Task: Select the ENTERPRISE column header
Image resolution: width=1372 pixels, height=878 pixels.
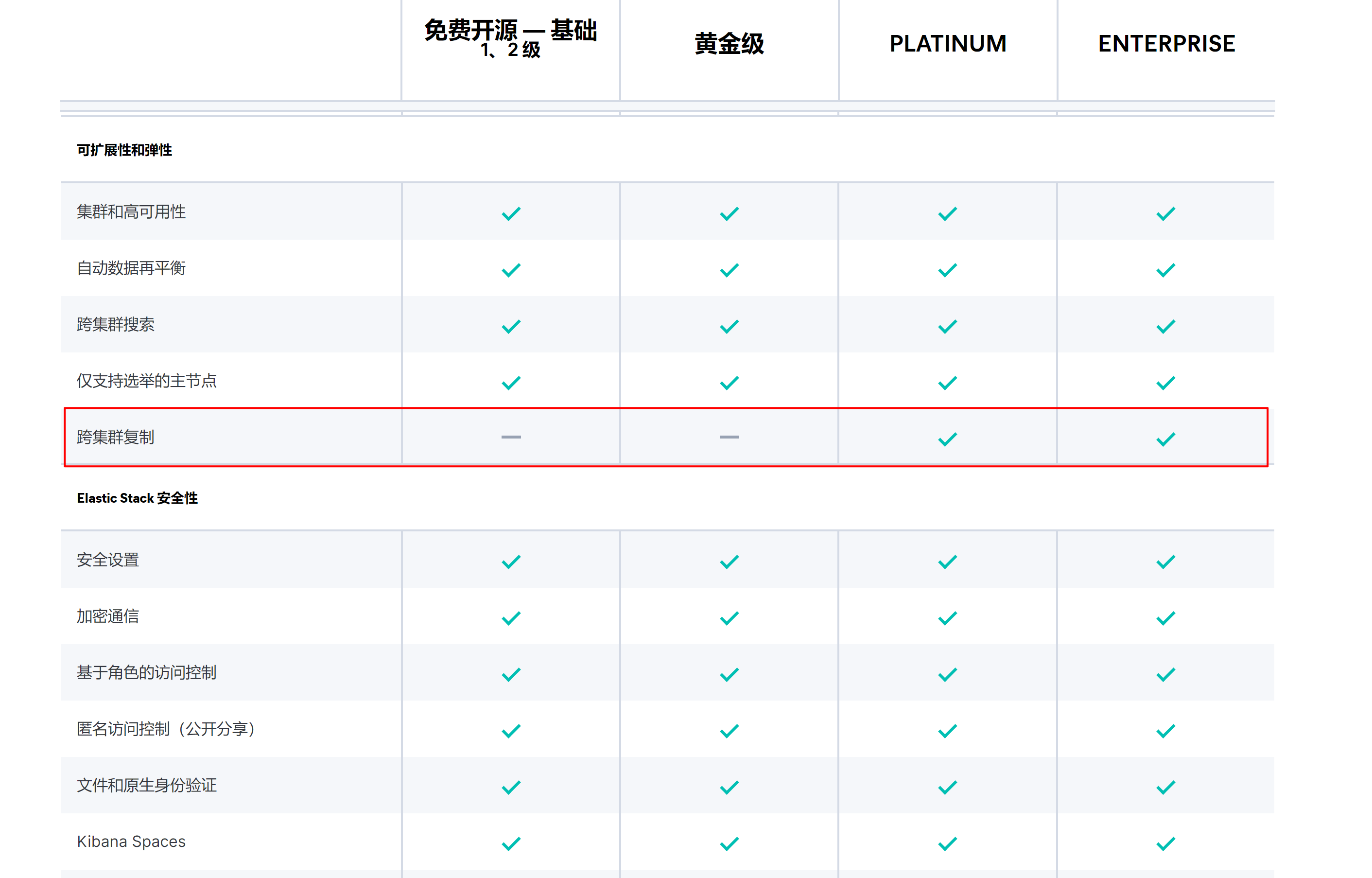Action: click(x=1166, y=44)
